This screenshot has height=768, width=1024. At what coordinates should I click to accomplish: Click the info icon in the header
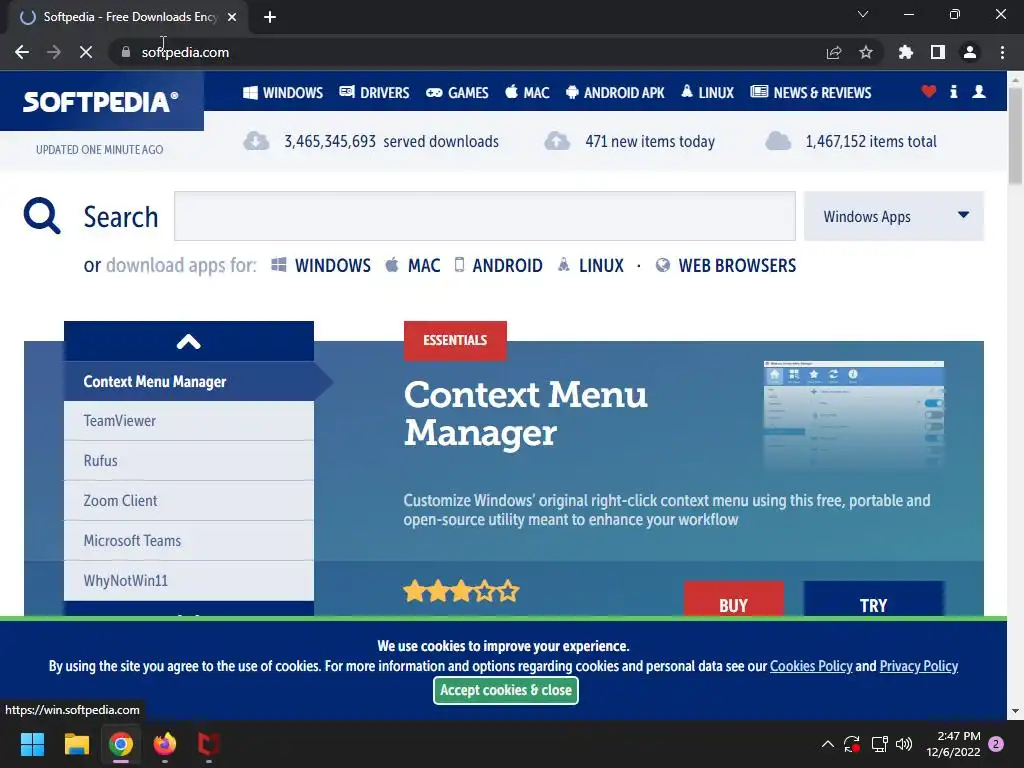(953, 92)
